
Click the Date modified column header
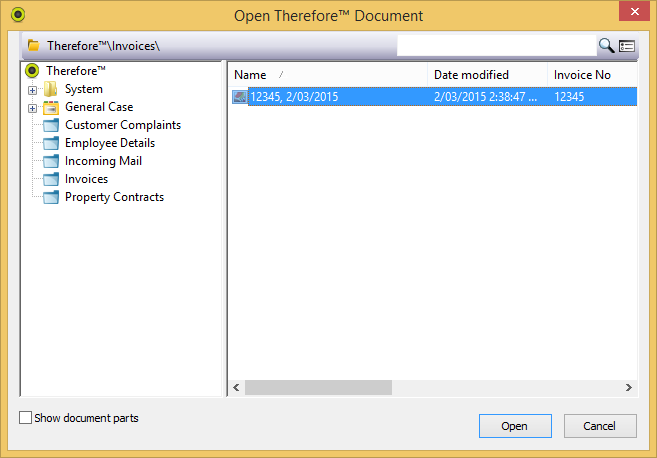point(471,75)
